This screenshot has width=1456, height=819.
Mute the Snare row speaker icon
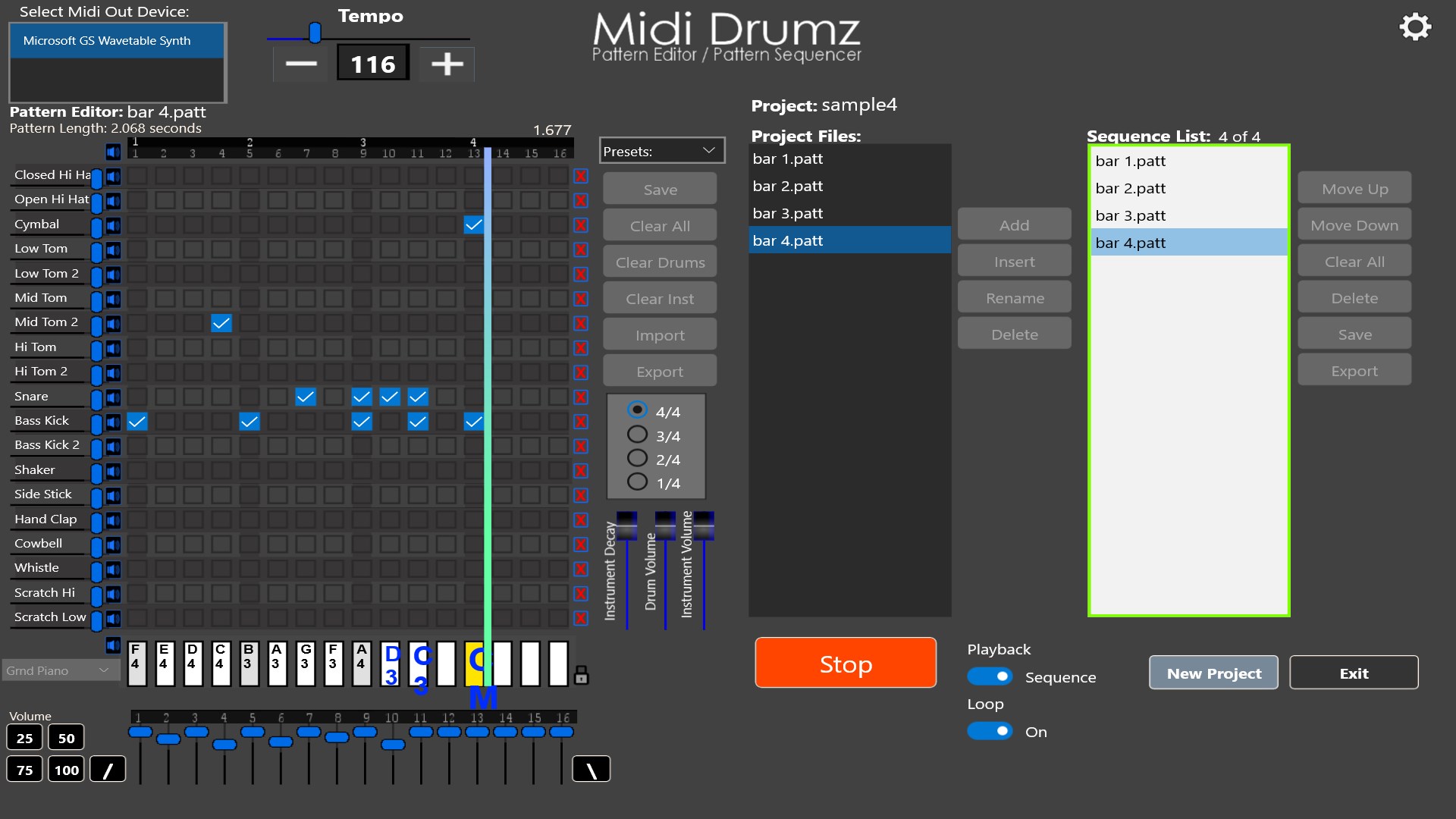click(113, 397)
